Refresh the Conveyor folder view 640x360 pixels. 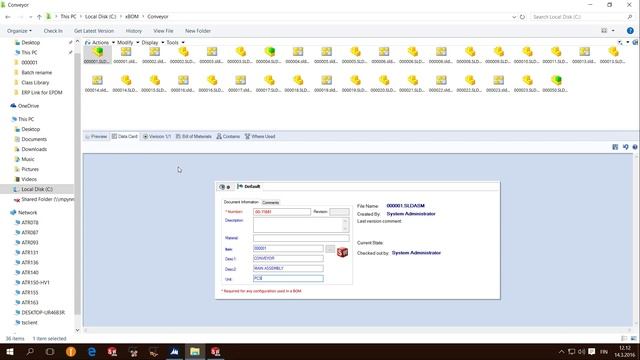(522, 17)
